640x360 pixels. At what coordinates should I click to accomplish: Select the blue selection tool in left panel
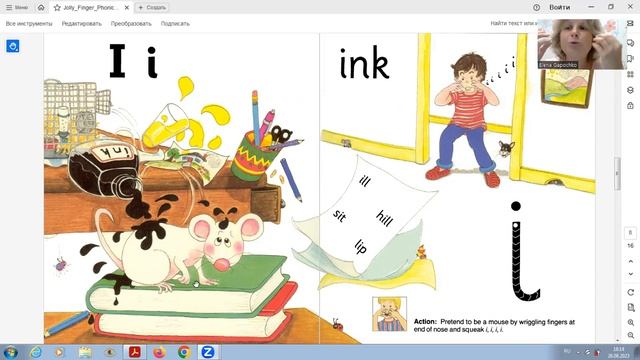13,46
